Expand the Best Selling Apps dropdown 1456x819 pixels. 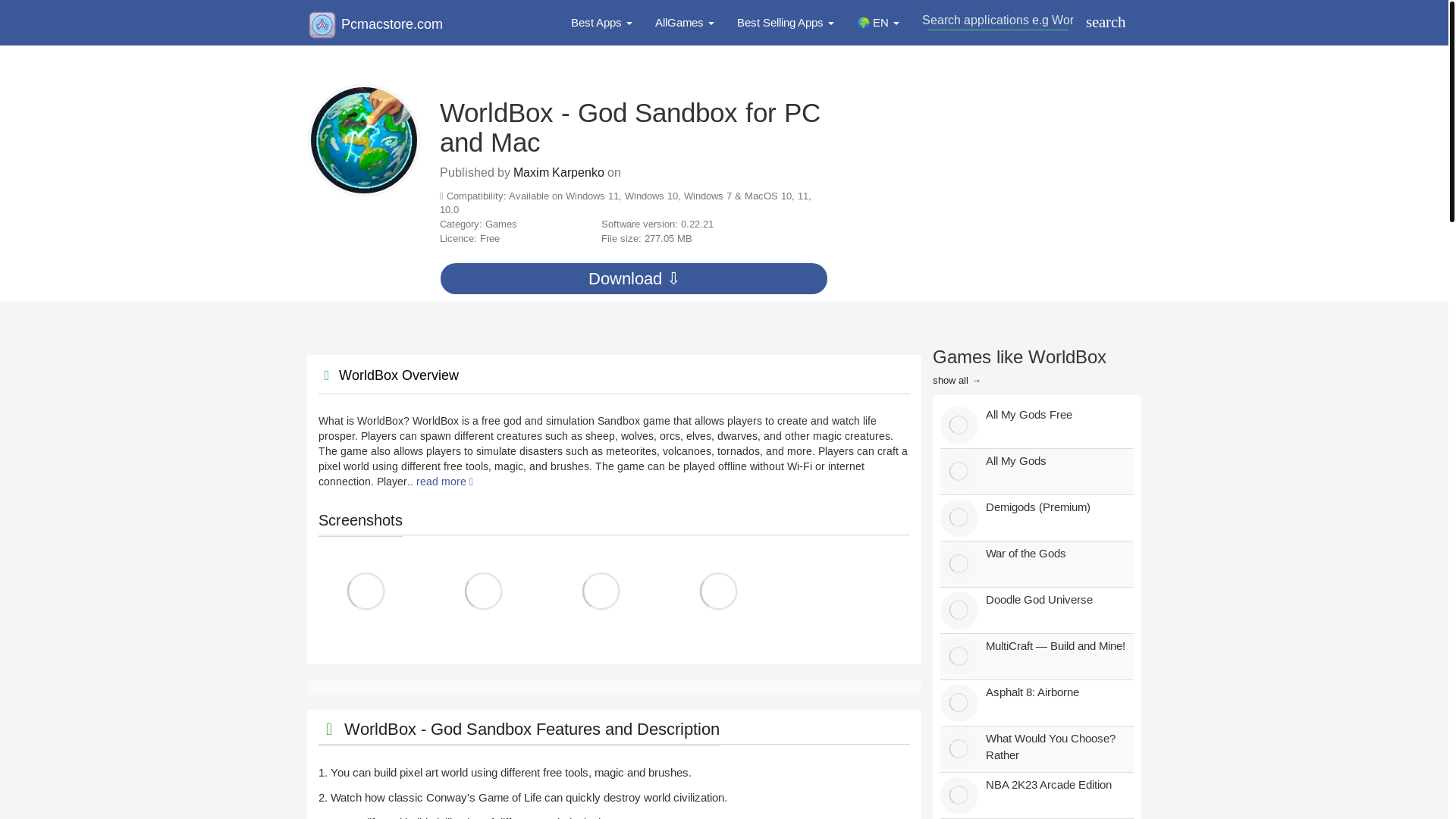pyautogui.click(x=785, y=23)
